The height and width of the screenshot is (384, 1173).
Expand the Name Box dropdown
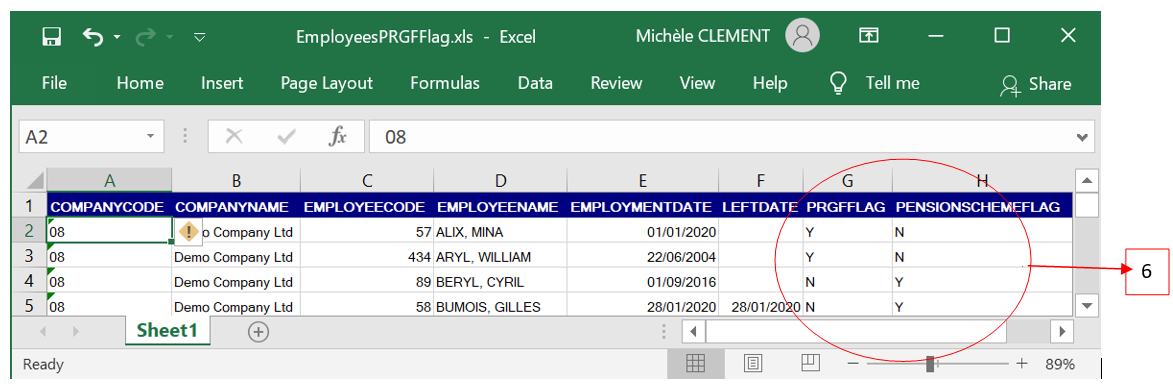(150, 136)
